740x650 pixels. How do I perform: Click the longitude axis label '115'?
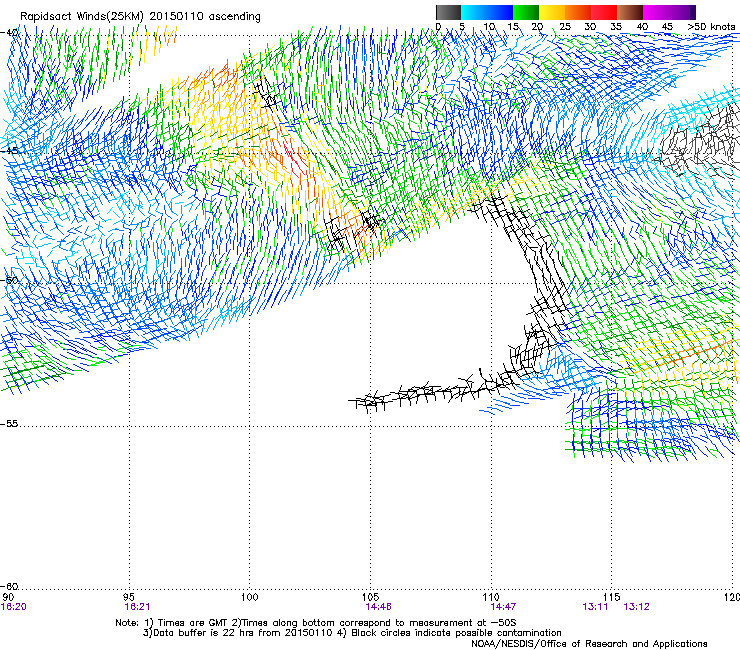[612, 597]
